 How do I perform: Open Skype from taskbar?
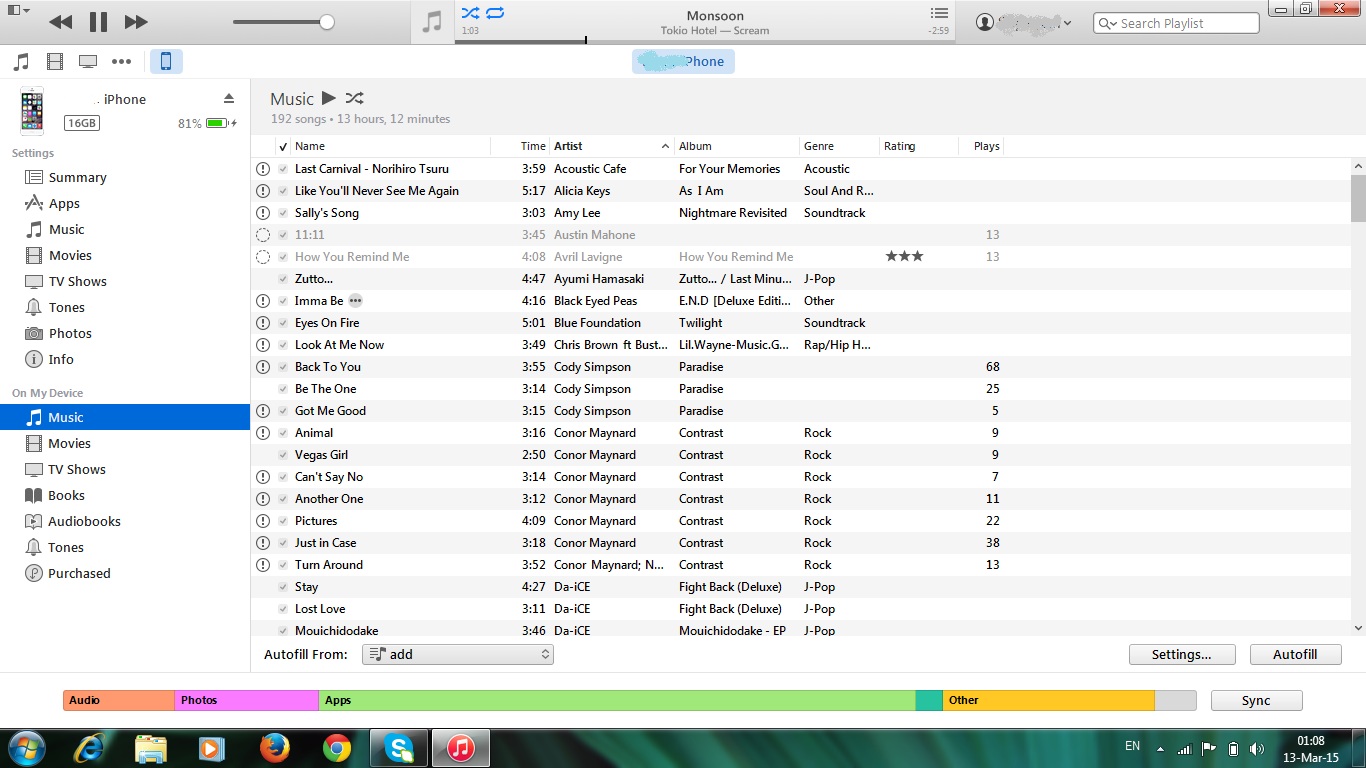pos(399,747)
